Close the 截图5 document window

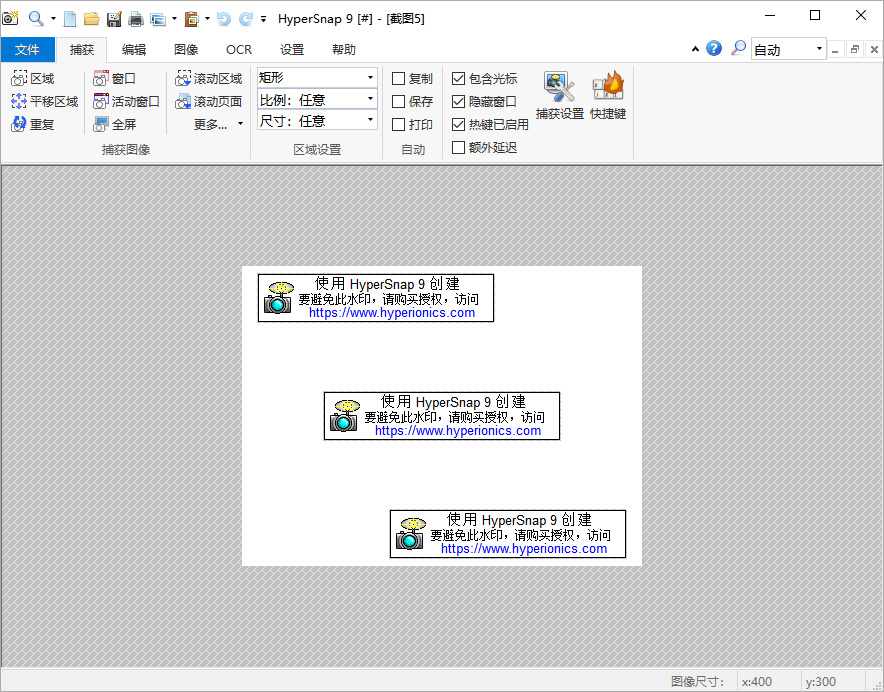point(874,50)
